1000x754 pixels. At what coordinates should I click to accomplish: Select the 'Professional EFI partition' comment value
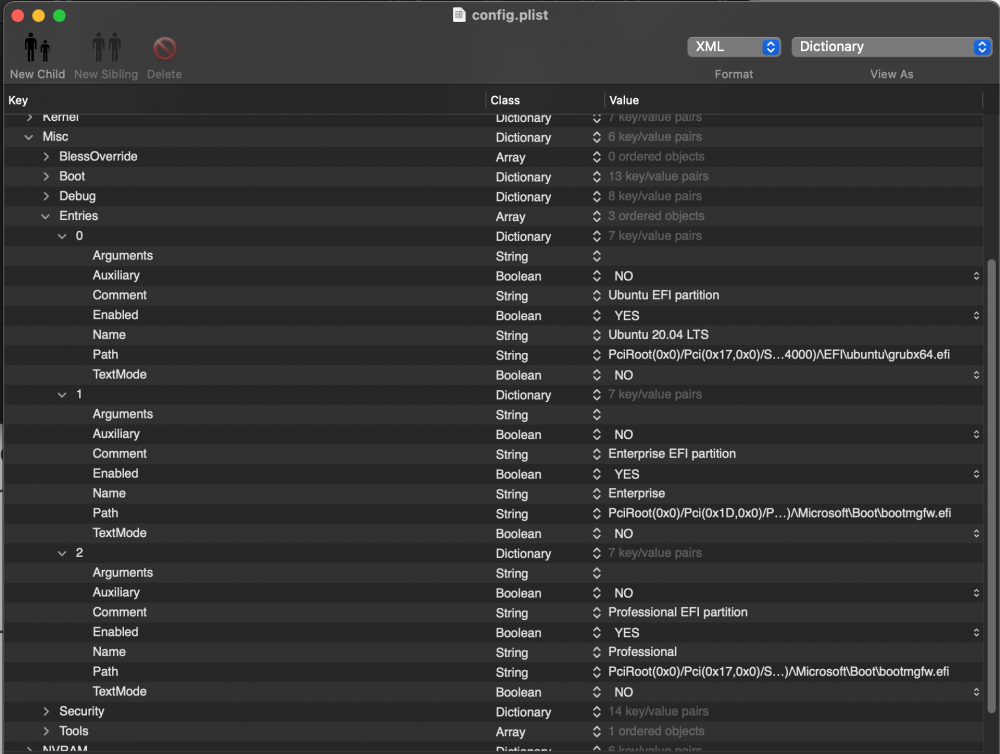click(677, 612)
